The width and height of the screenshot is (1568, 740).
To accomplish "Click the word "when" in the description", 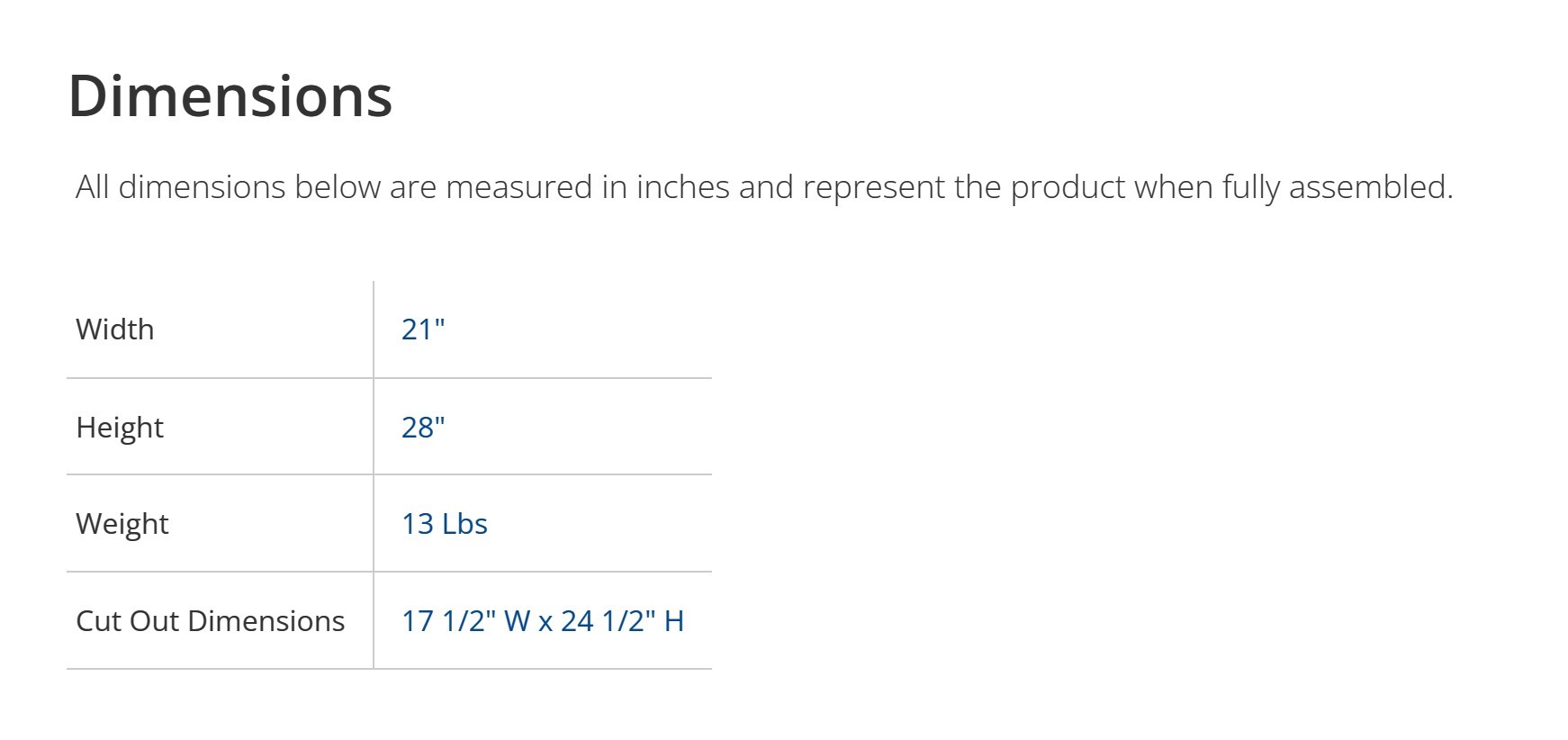I will pos(1172,187).
